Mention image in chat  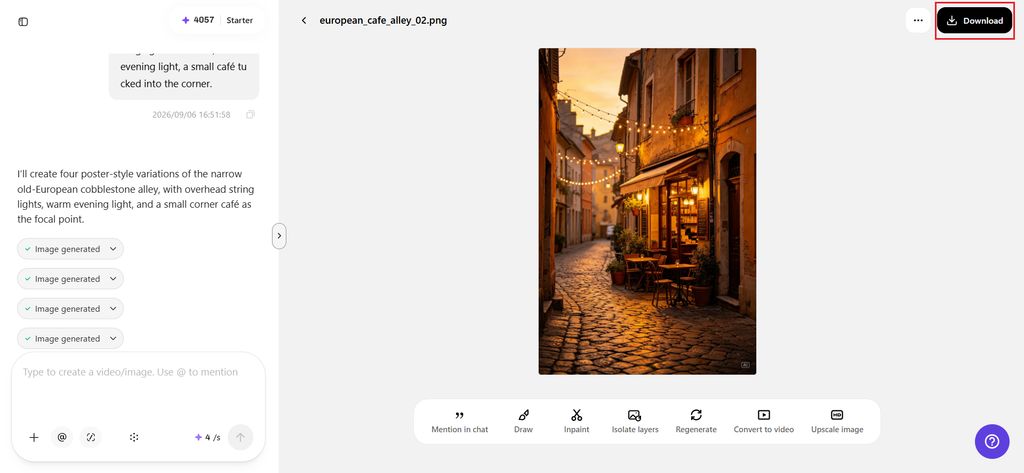[459, 421]
